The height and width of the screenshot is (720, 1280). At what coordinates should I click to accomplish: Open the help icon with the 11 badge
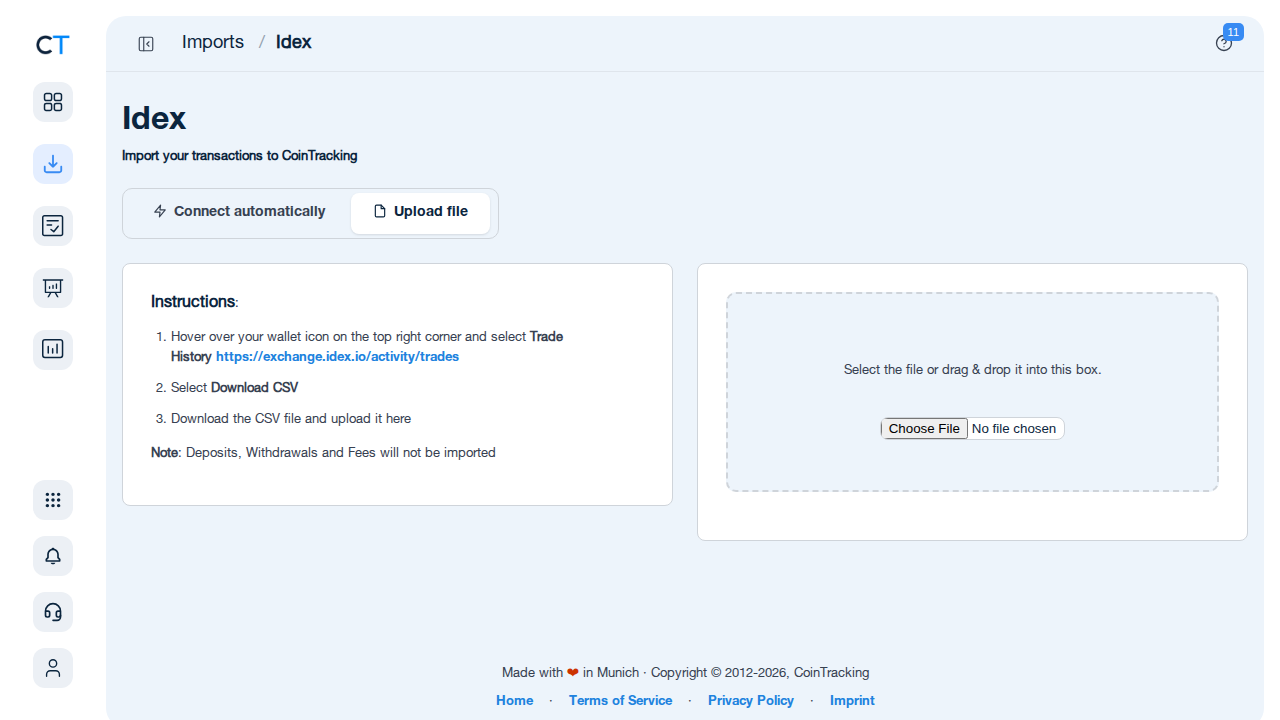click(1224, 43)
